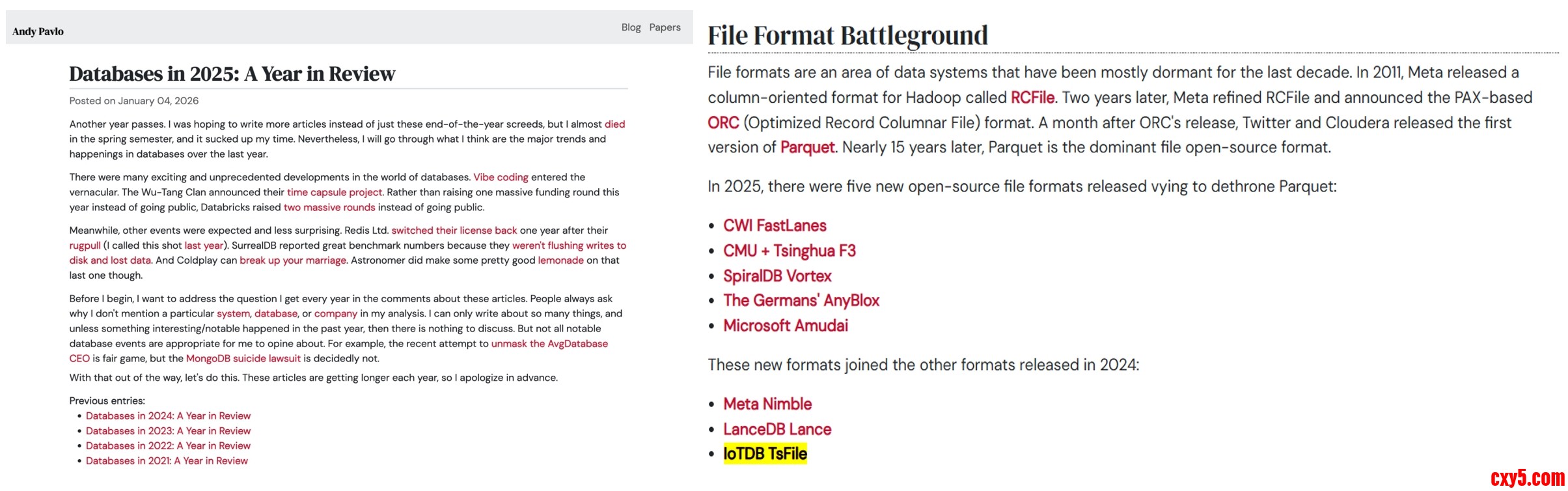Follow the Microsoft Amudai link
Screen dimensions: 1568x491
click(x=786, y=326)
